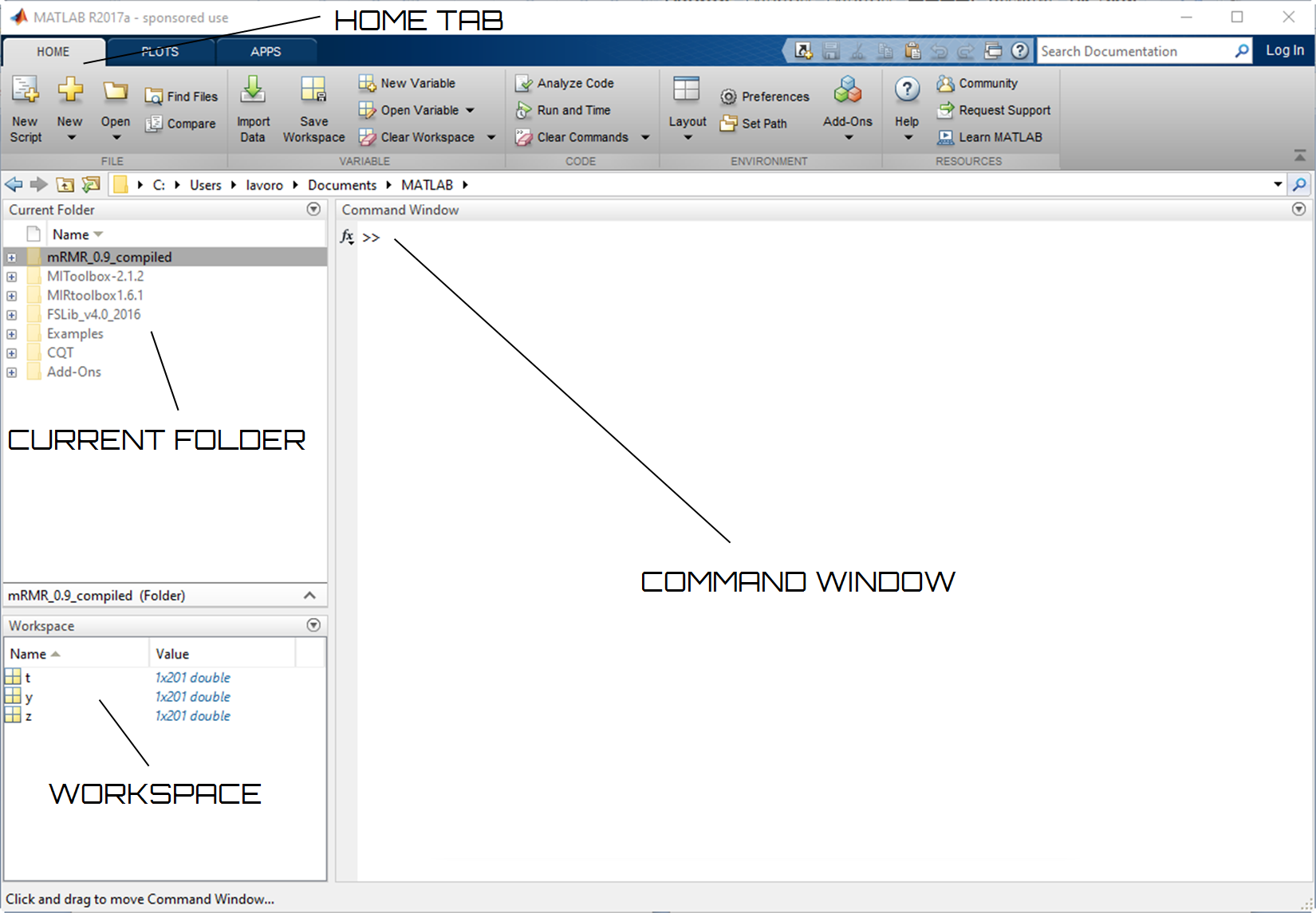This screenshot has height=913, width=1316.
Task: Expand the MIToolbox-2.1.2 folder
Action: coord(11,277)
